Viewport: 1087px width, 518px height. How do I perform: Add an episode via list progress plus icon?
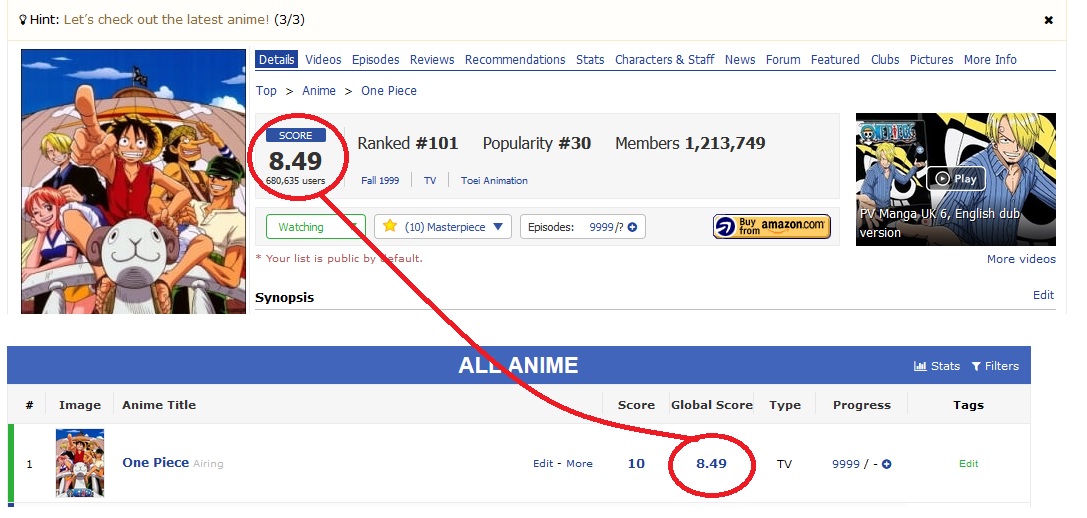[x=887, y=464]
